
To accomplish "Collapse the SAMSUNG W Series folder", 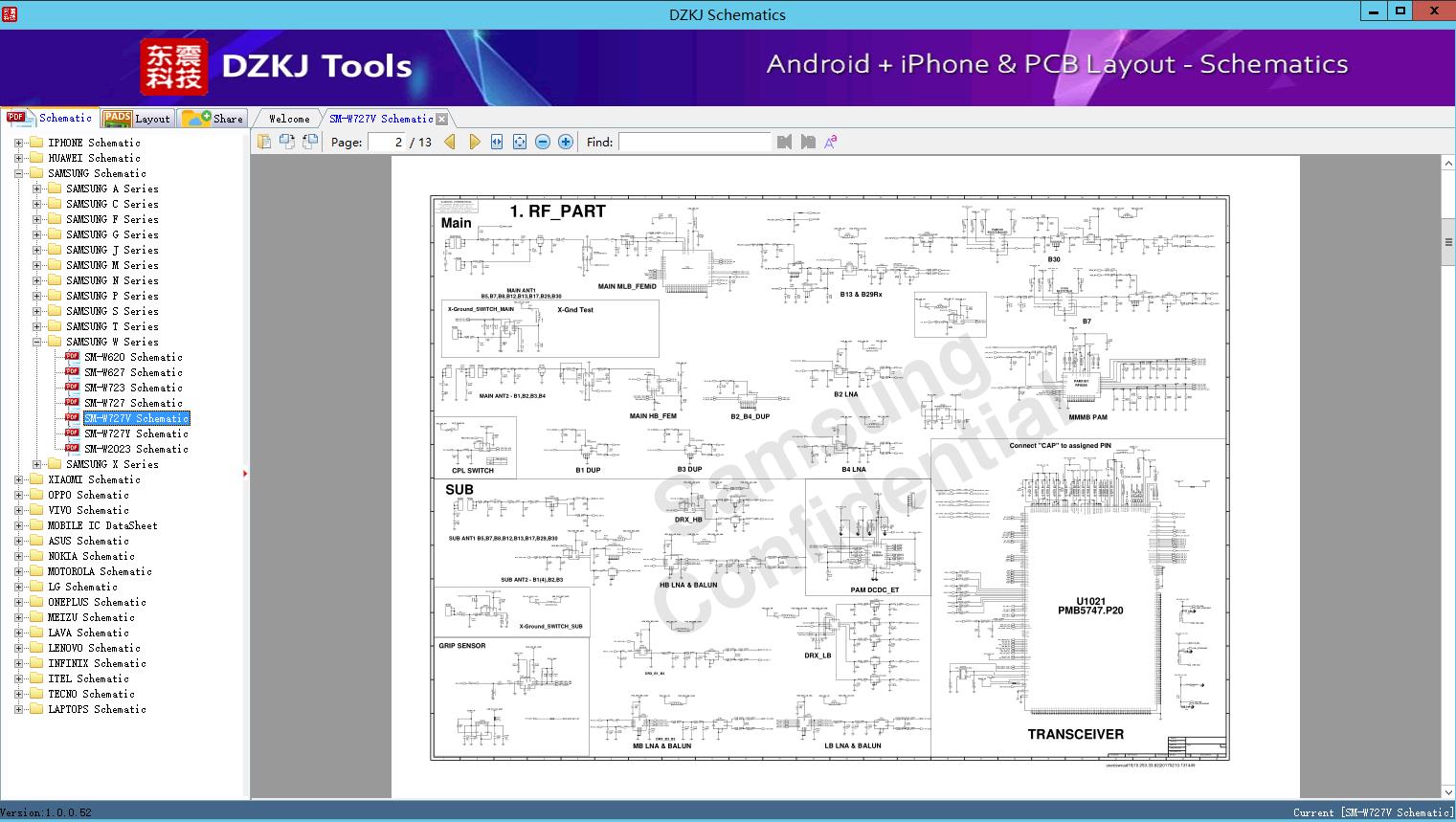I will (x=36, y=342).
